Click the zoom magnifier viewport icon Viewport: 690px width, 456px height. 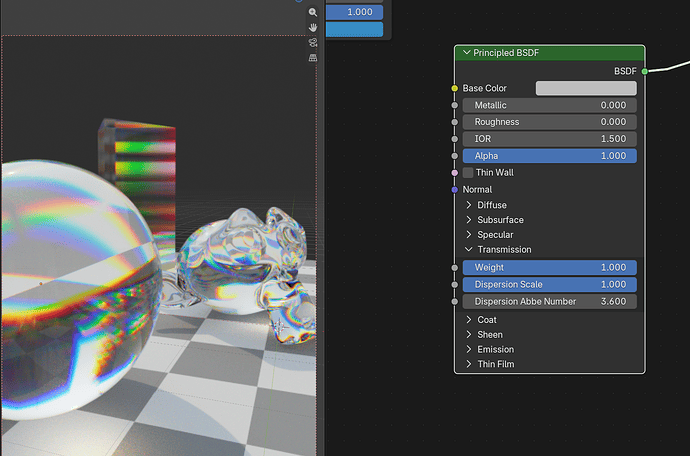[x=313, y=12]
